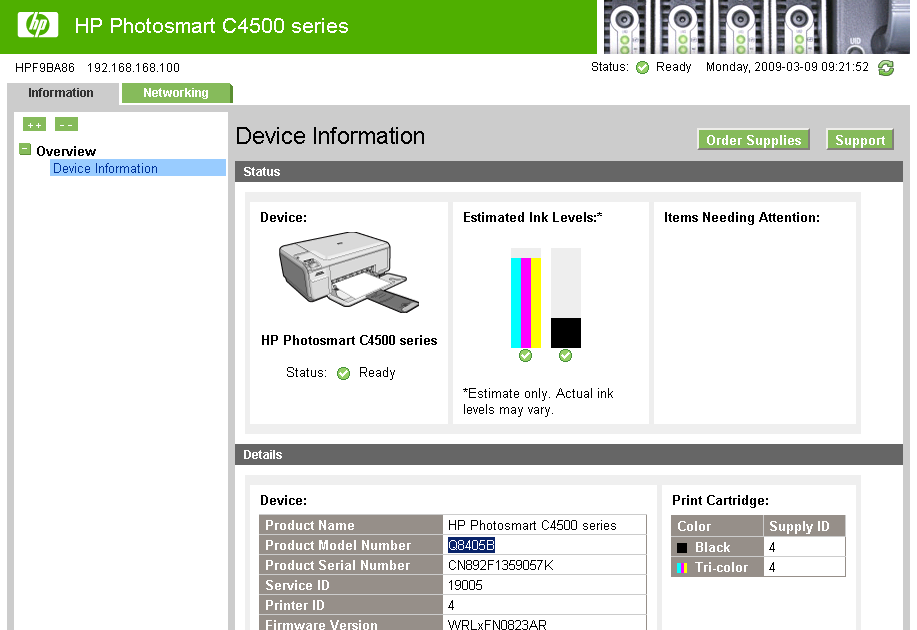Image resolution: width=917 pixels, height=630 pixels.
Task: Click the IP address 192.168.168.100
Action: [x=133, y=68]
